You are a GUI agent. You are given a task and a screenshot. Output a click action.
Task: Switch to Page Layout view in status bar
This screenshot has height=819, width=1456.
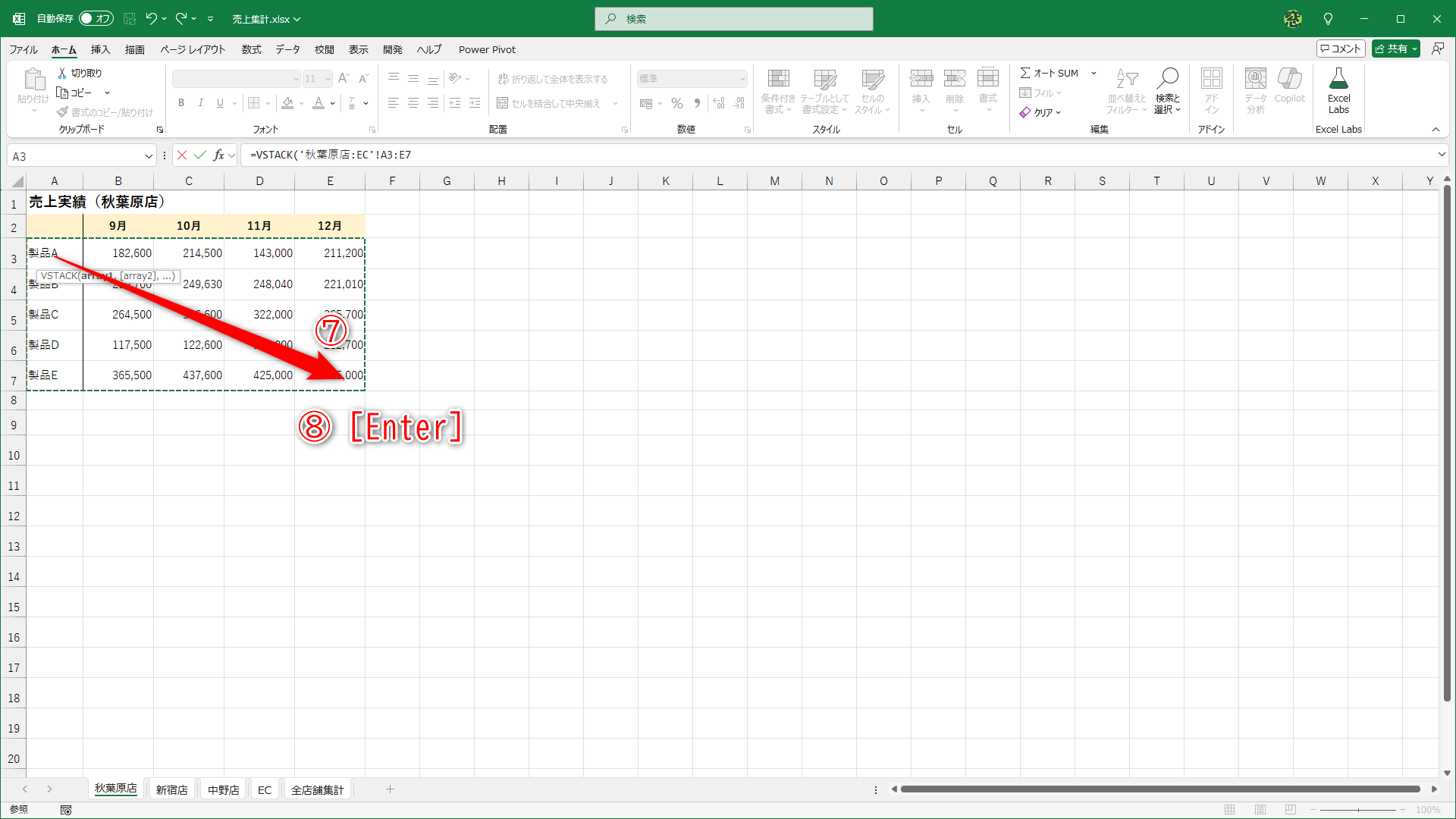1260,810
